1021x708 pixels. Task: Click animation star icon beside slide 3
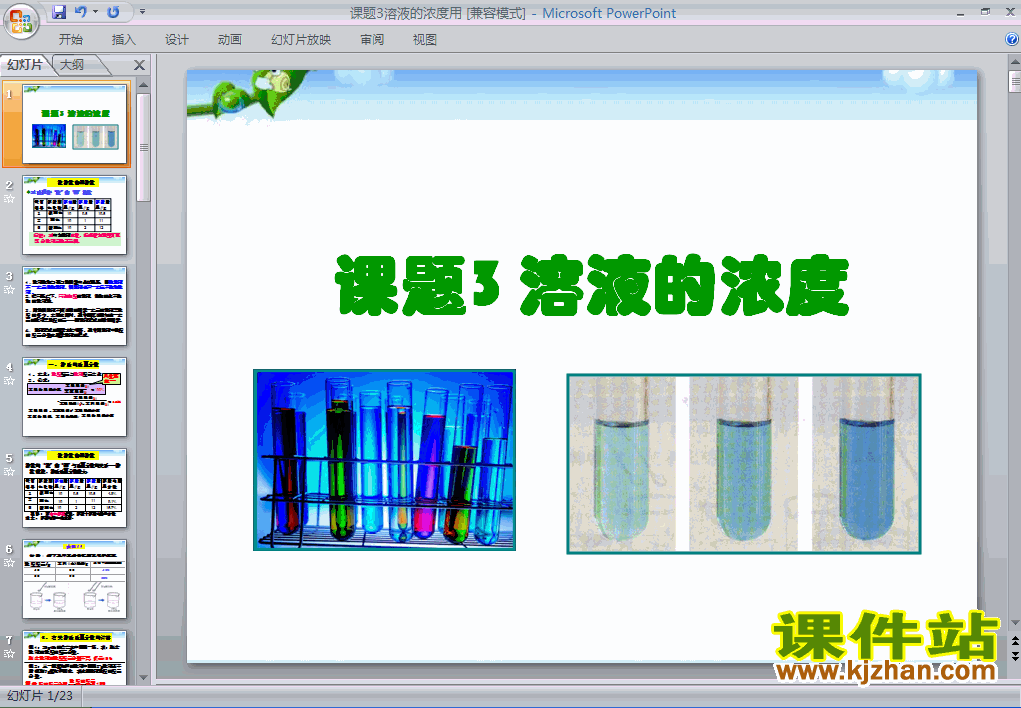[9, 290]
